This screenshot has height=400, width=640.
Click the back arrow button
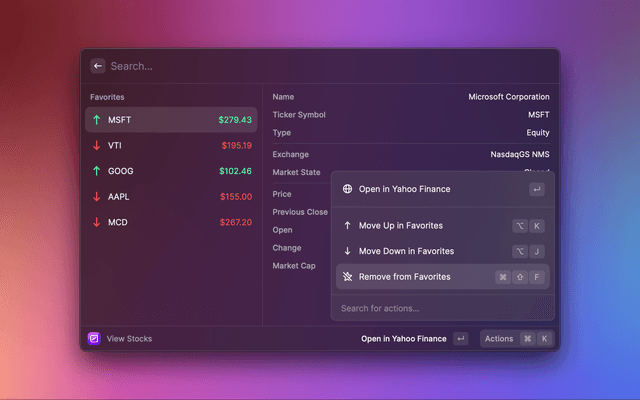pos(97,66)
